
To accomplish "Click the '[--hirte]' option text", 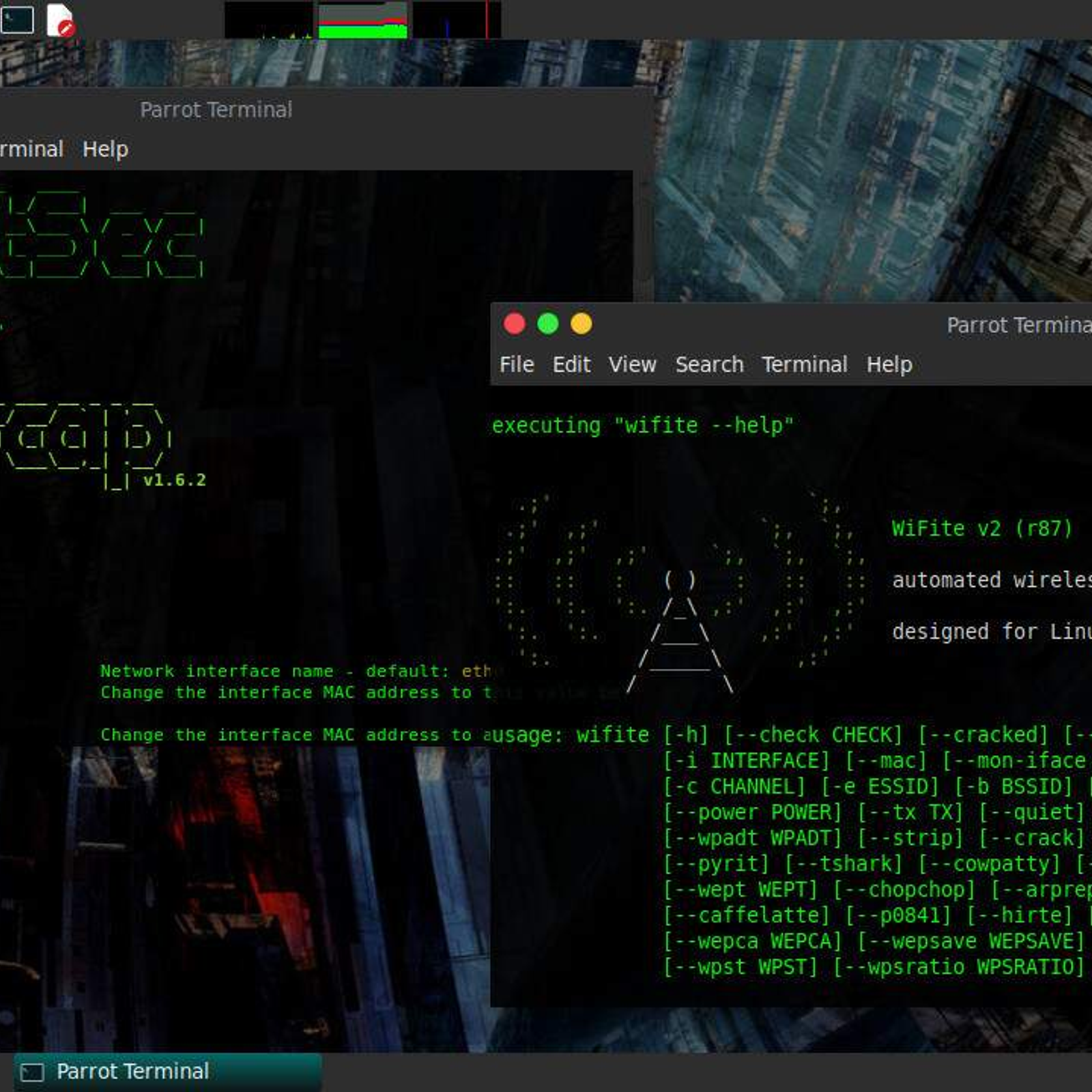I will tap(1019, 915).
